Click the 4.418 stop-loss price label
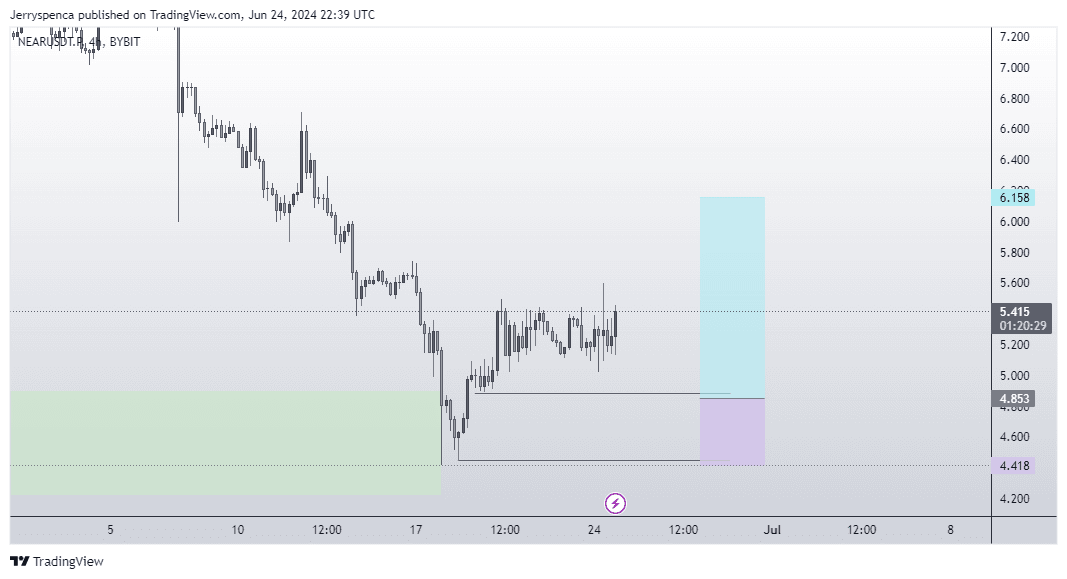This screenshot has width=1067, height=579. [1015, 466]
